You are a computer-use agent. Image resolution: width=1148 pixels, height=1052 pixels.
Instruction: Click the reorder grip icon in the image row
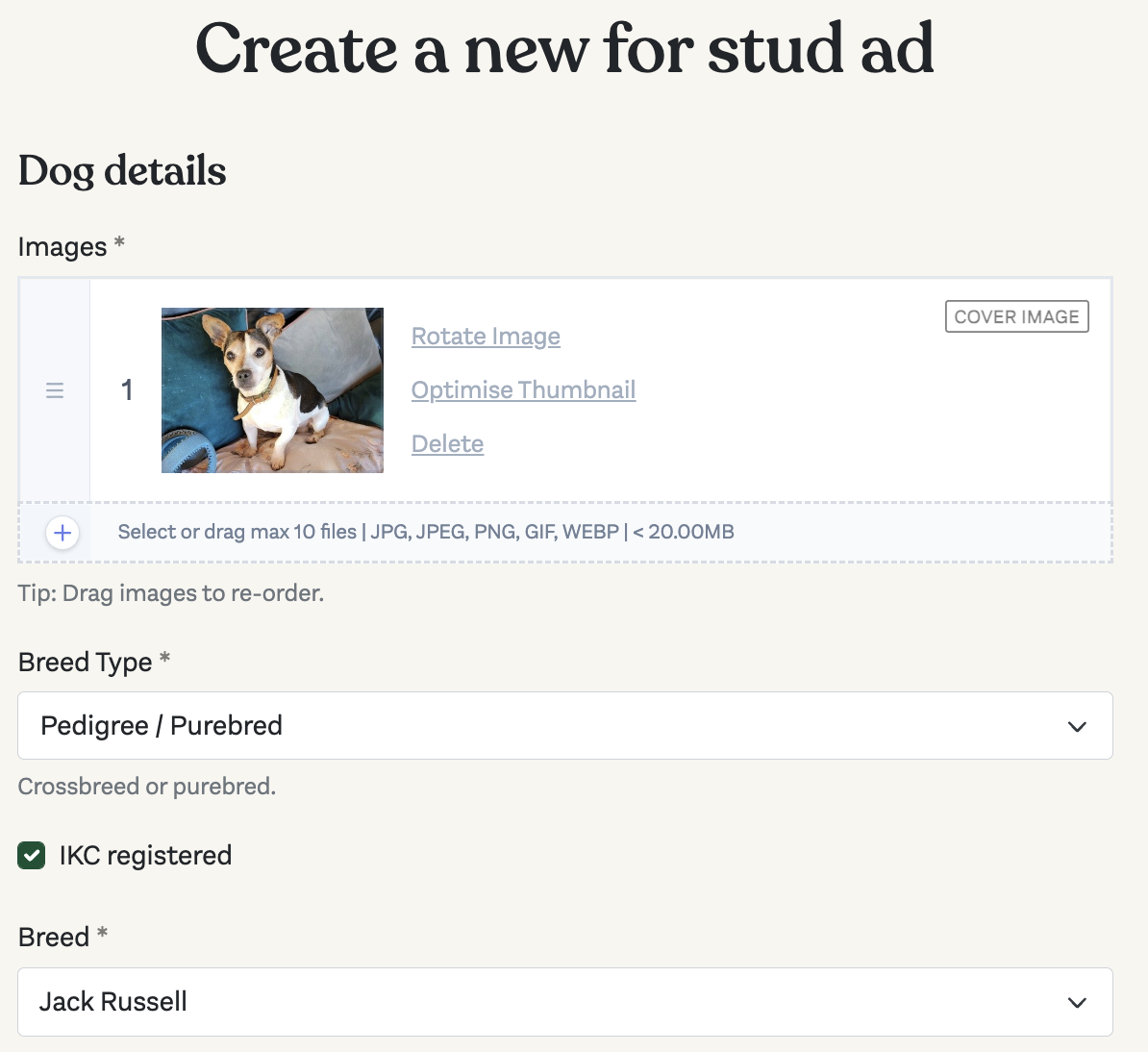(55, 390)
